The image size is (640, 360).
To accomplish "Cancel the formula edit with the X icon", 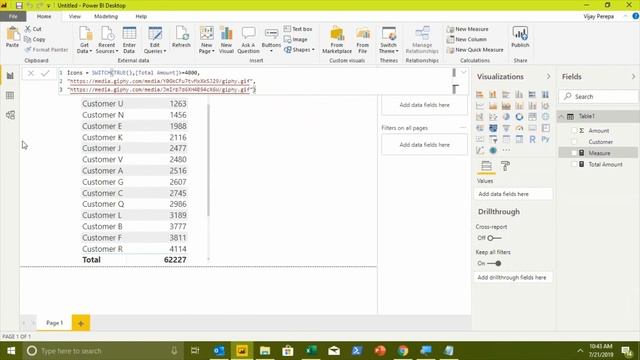I will click(x=31, y=73).
